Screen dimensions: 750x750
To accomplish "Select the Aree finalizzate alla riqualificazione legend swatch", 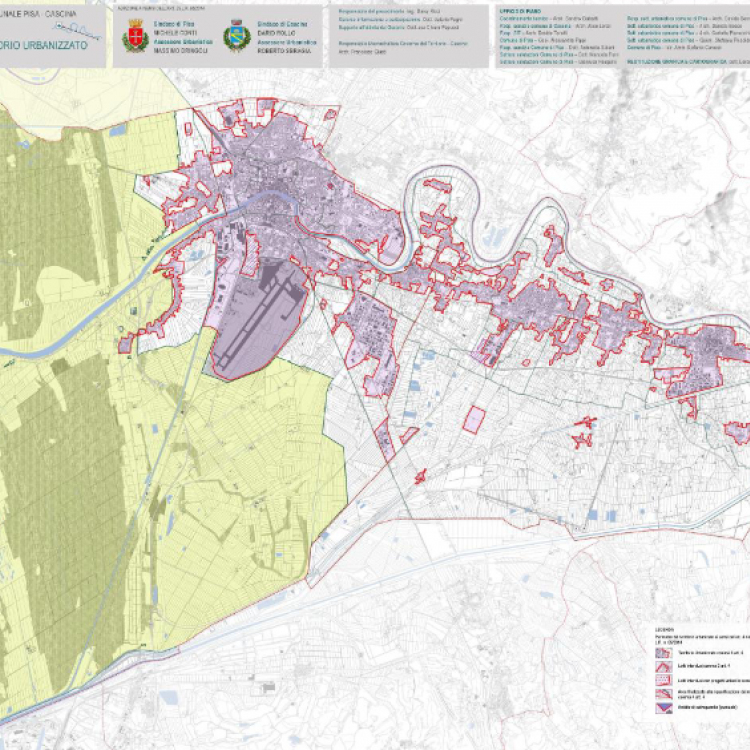I will pos(663,694).
